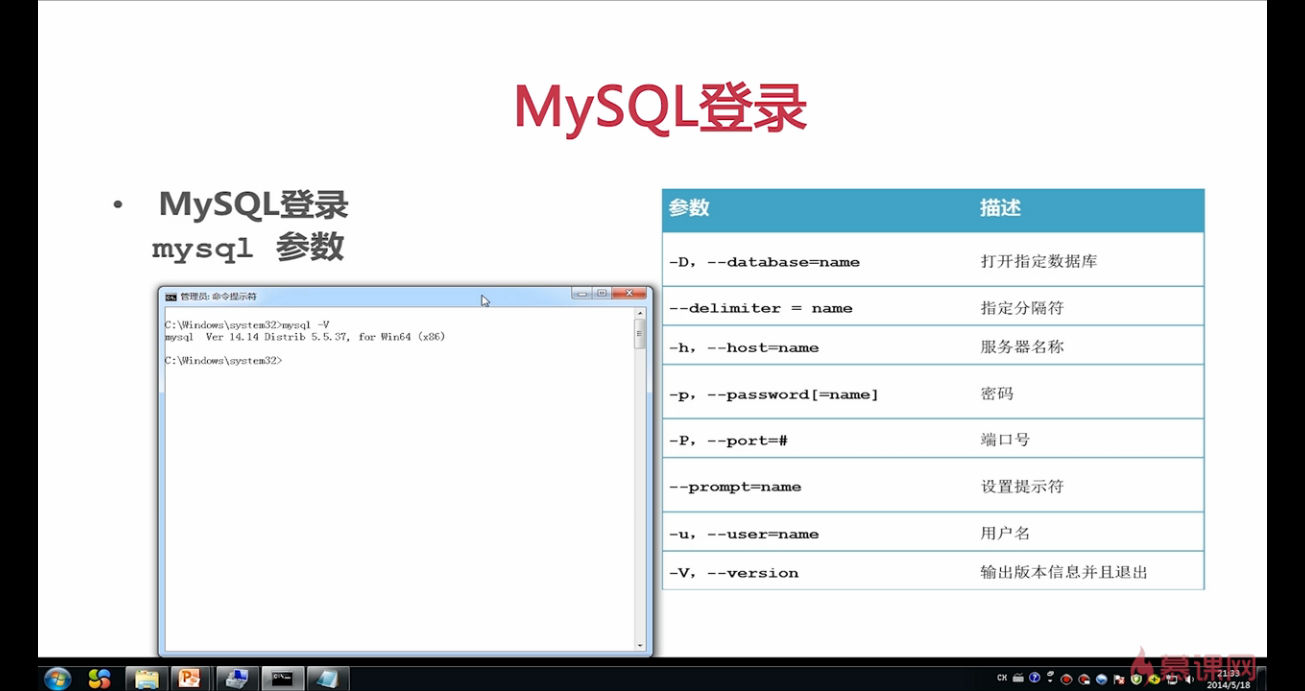This screenshot has height=691, width=1305.
Task: Click the '--prompt=name' cell
Action: pos(735,487)
